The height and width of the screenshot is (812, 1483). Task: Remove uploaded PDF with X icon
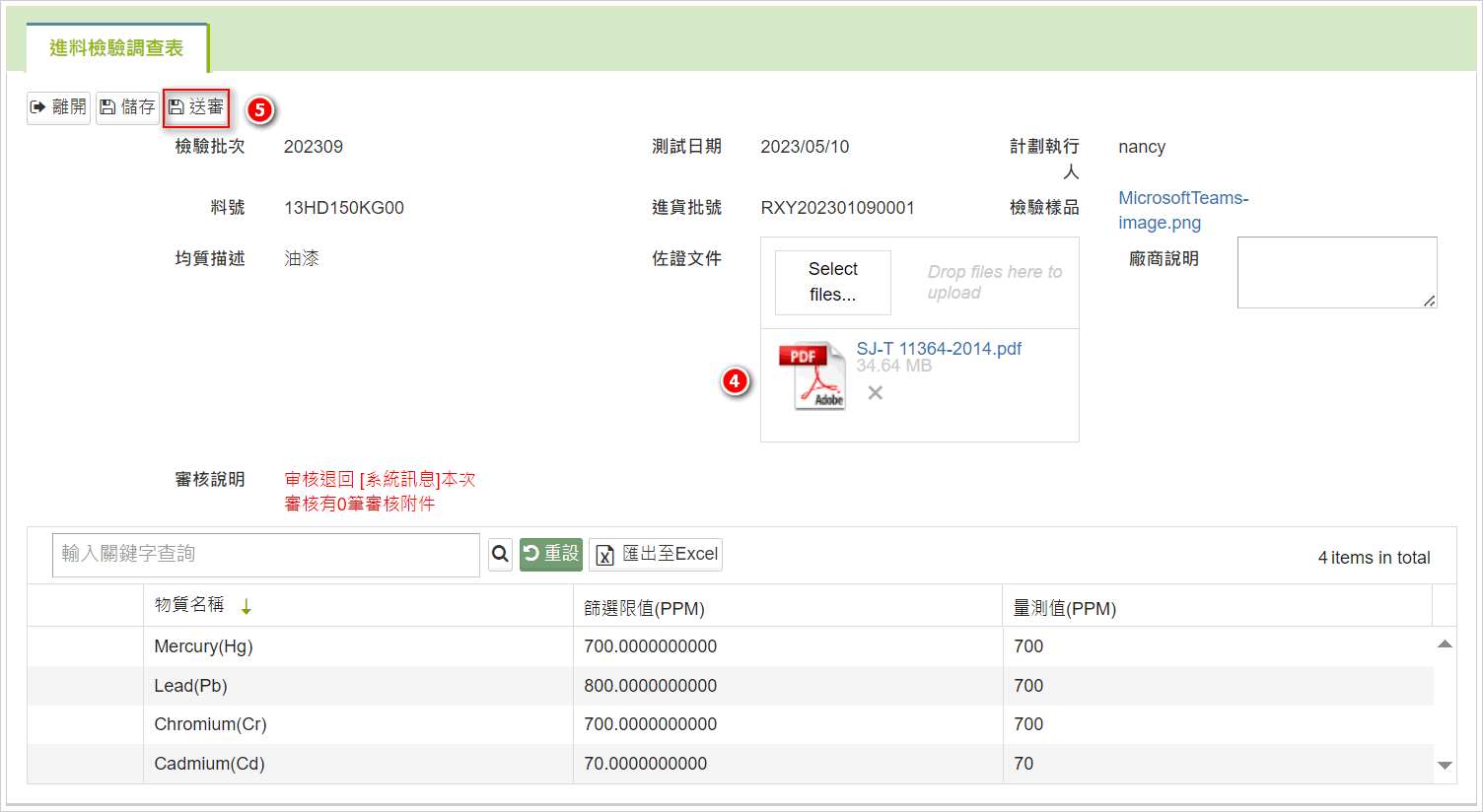pos(875,393)
